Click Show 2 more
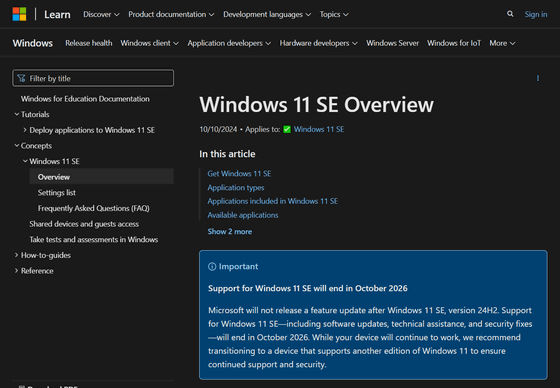This screenshot has width=560, height=388. click(230, 232)
